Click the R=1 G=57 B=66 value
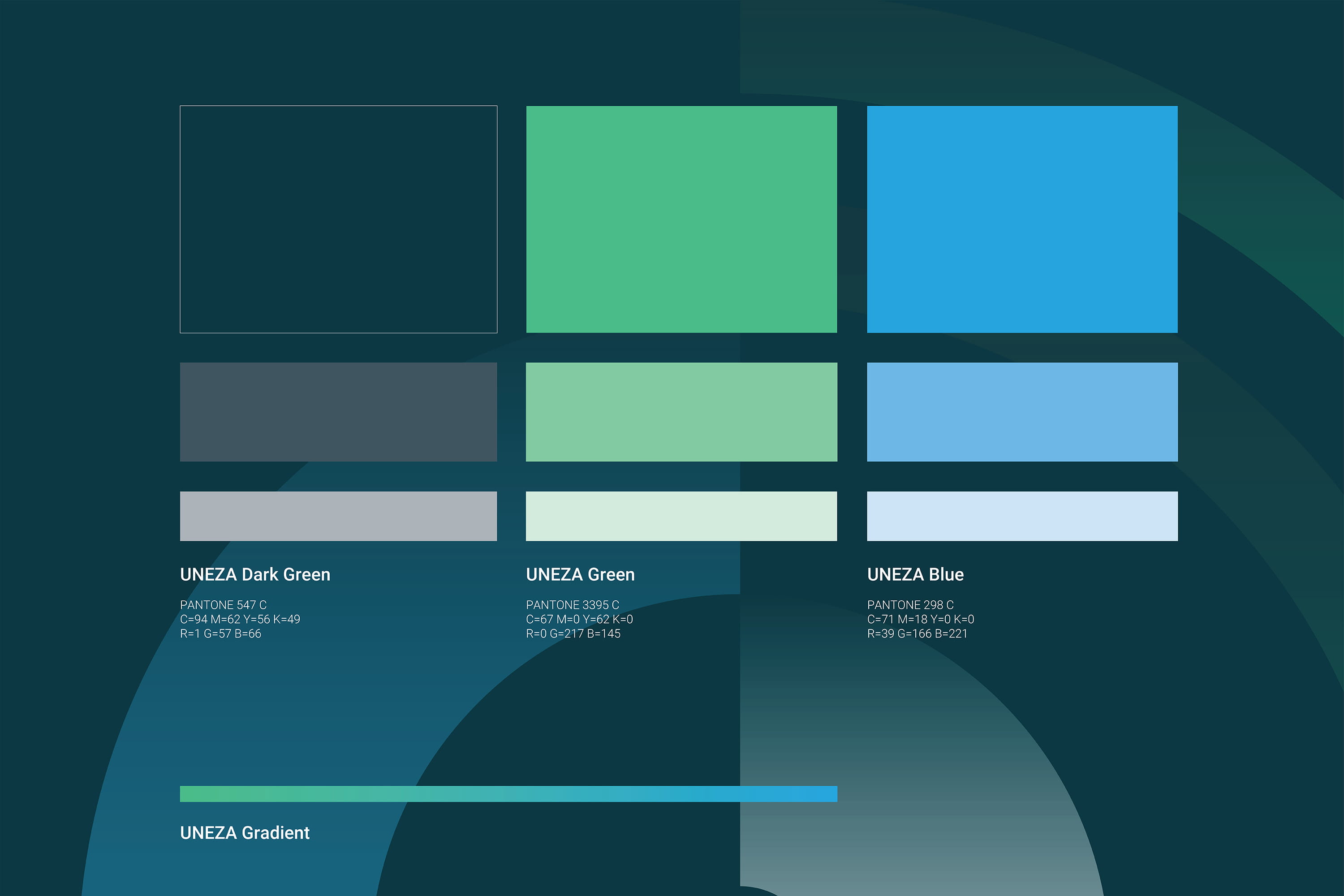This screenshot has height=896, width=1344. click(x=220, y=634)
